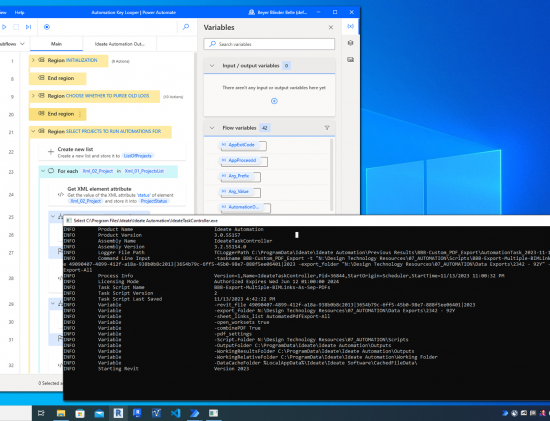Image resolution: width=550 pixels, height=421 pixels.
Task: Run next action step icon
Action: click(28, 27)
